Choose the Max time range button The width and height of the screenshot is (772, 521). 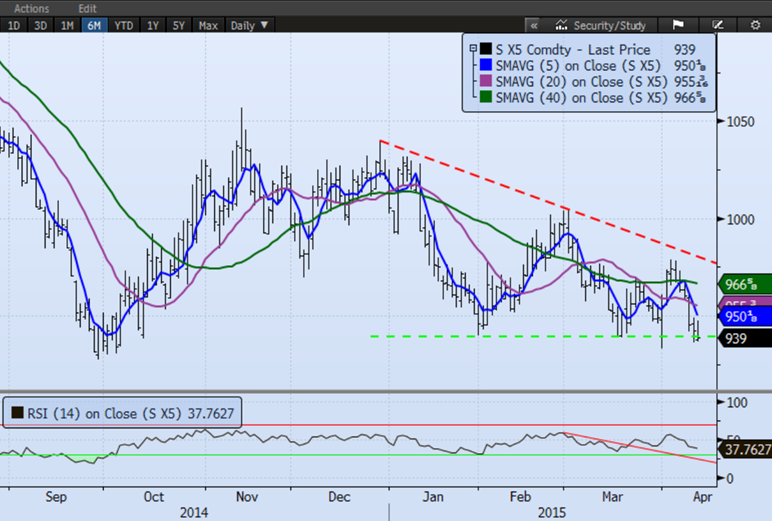click(x=209, y=25)
